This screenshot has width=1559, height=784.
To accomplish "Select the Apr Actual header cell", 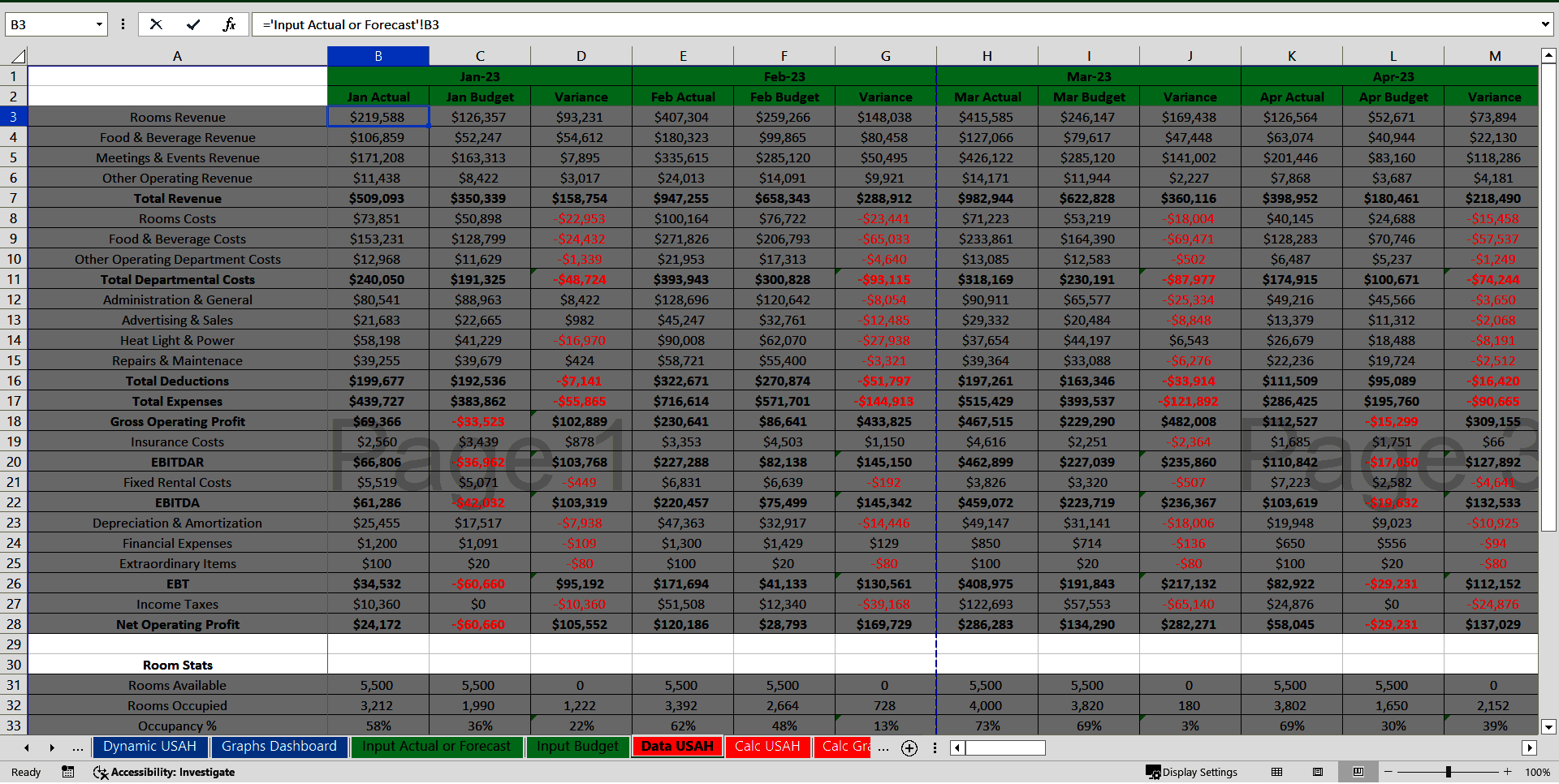I will pyautogui.click(x=1292, y=97).
